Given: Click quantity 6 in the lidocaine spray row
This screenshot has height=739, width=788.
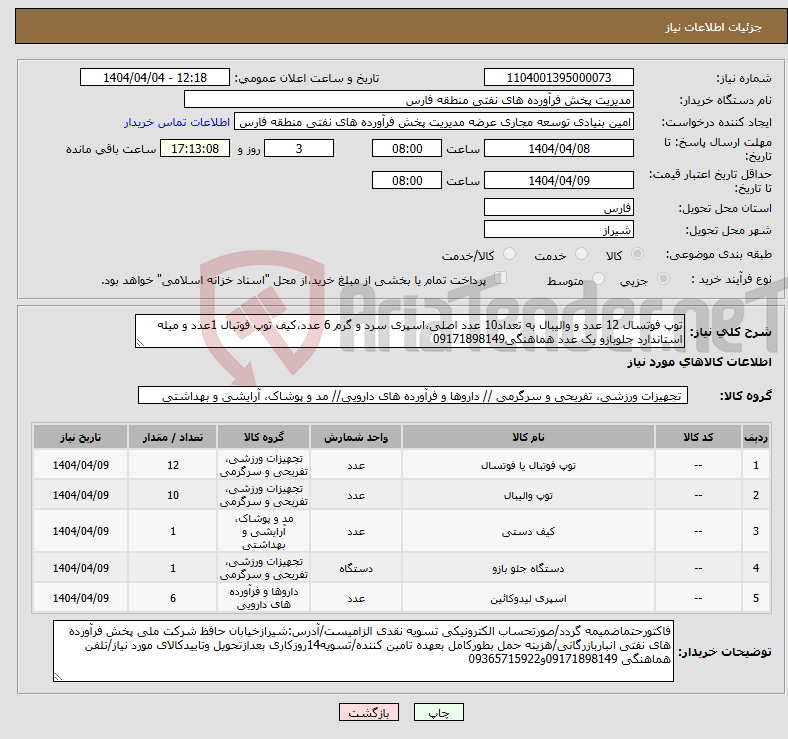Looking at the screenshot, I should click(x=173, y=598).
